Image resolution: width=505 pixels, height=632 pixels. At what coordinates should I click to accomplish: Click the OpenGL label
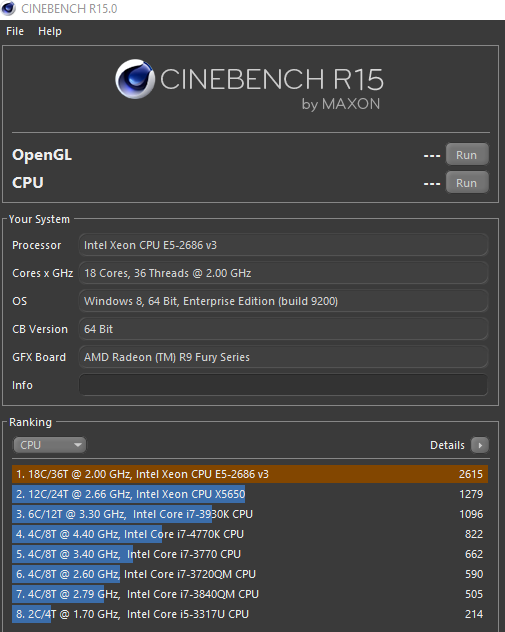(x=42, y=155)
